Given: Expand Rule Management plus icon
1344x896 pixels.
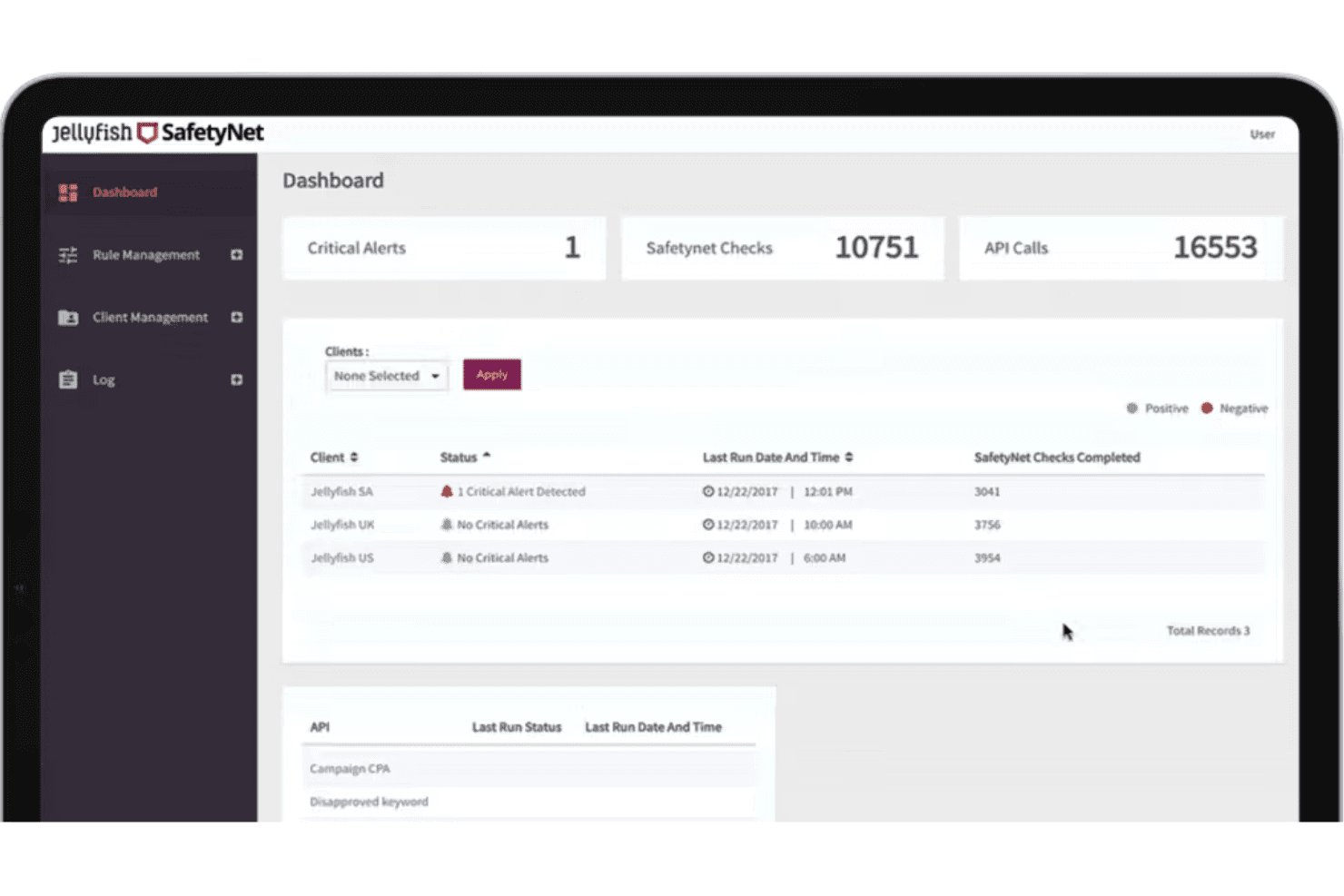Looking at the screenshot, I should tap(237, 255).
